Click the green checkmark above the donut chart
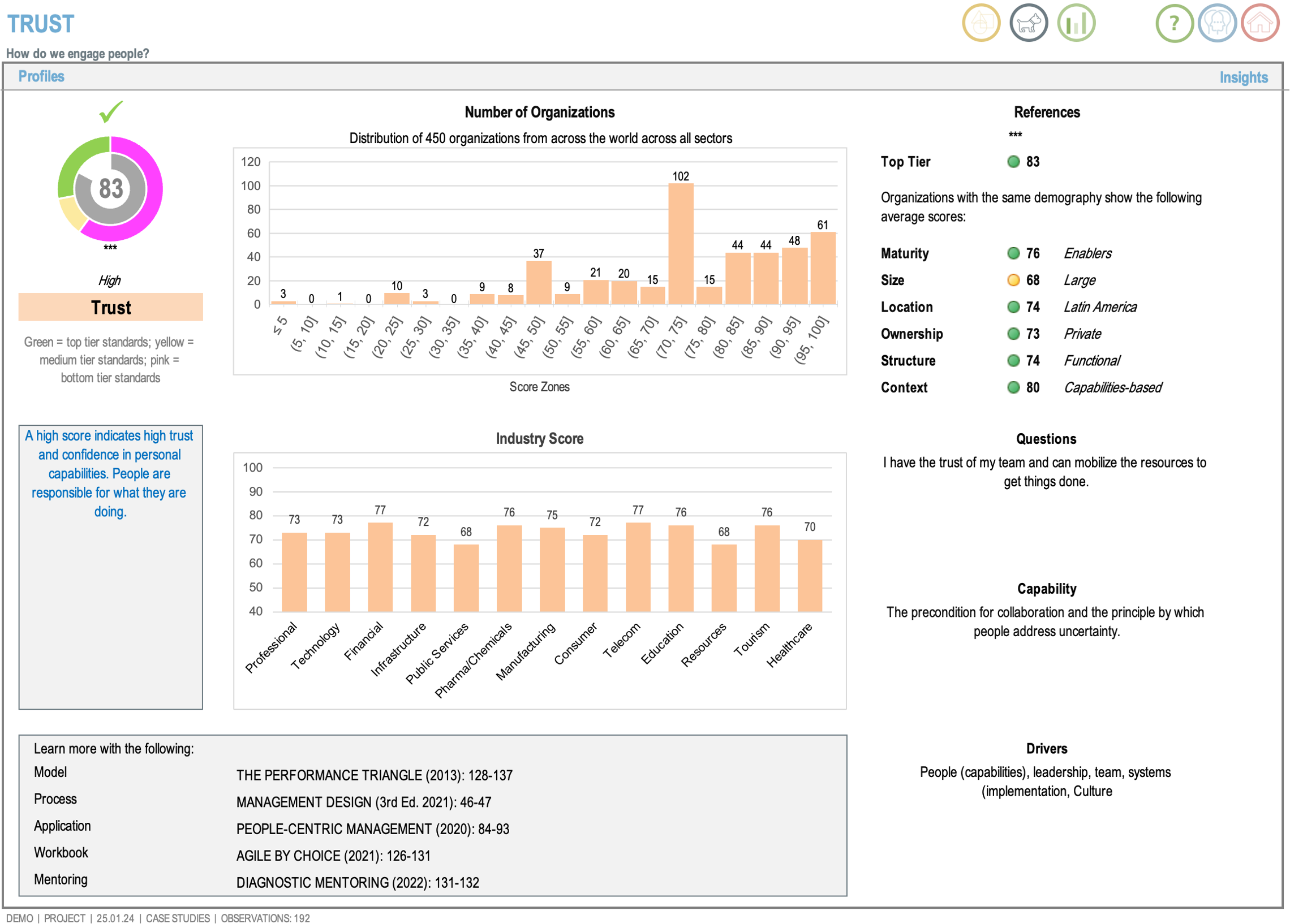 coord(111,111)
